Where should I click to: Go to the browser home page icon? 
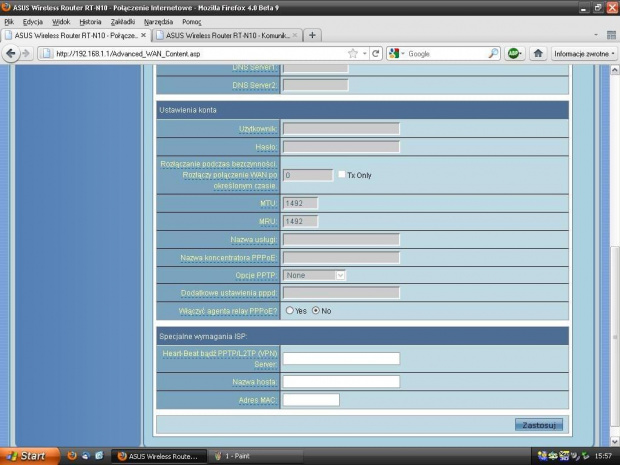click(x=538, y=53)
